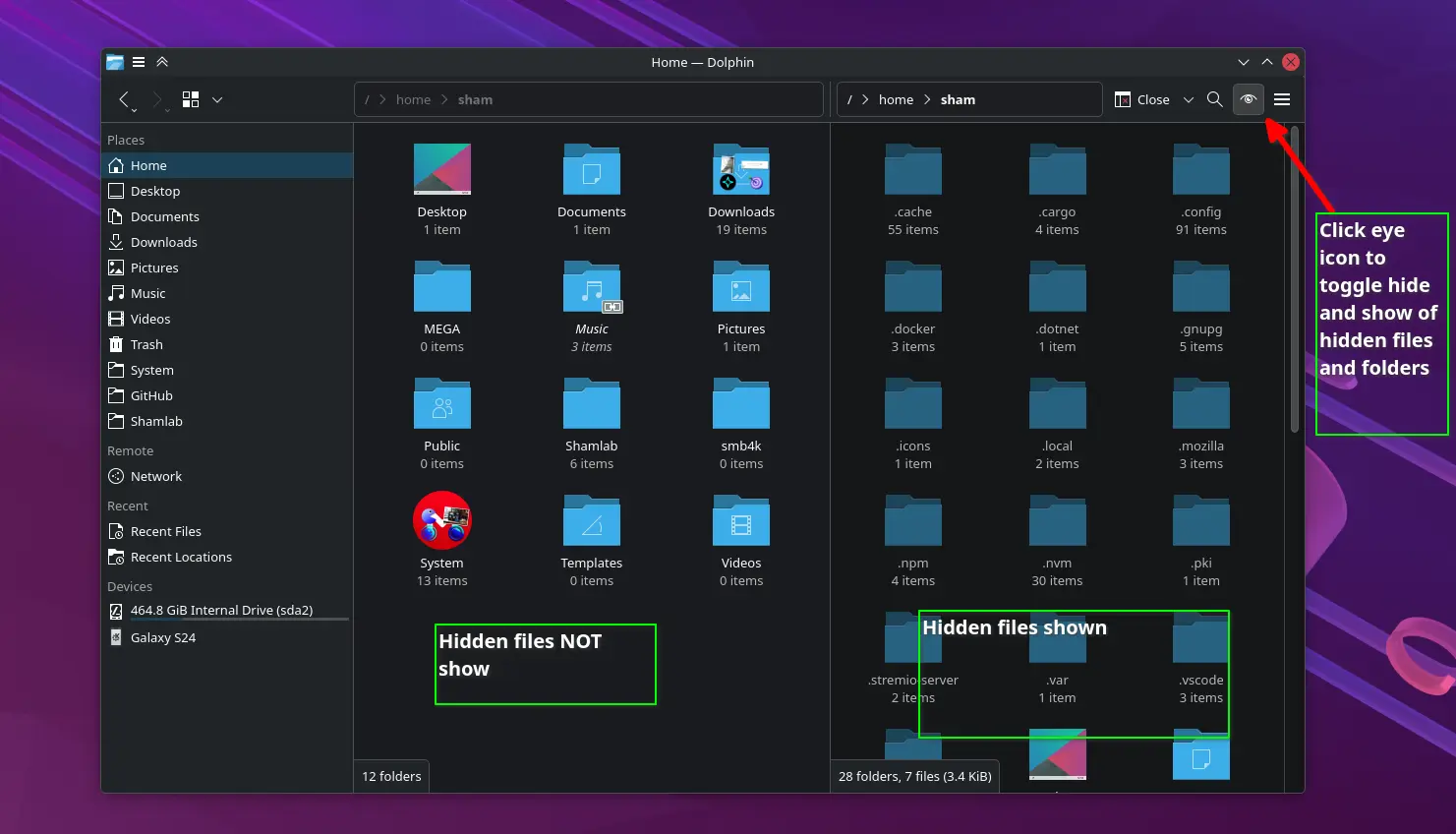This screenshot has height=834, width=1456.
Task: Expand the view mode dropdown arrow
Action: [x=216, y=99]
